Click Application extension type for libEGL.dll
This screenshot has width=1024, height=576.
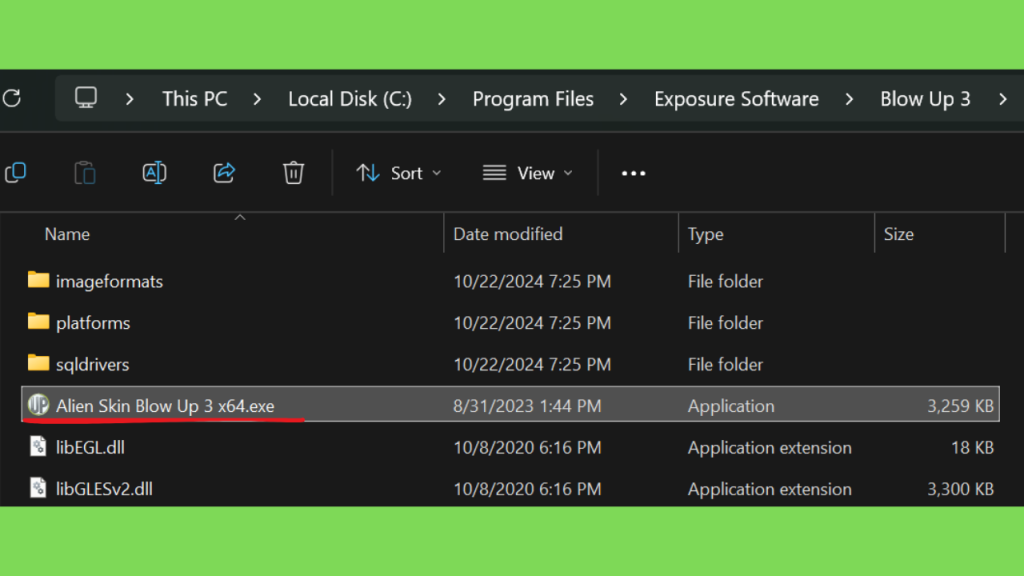[769, 448]
